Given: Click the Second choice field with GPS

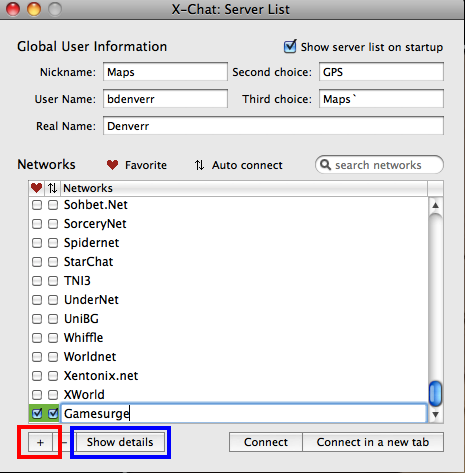Looking at the screenshot, I should tap(381, 71).
